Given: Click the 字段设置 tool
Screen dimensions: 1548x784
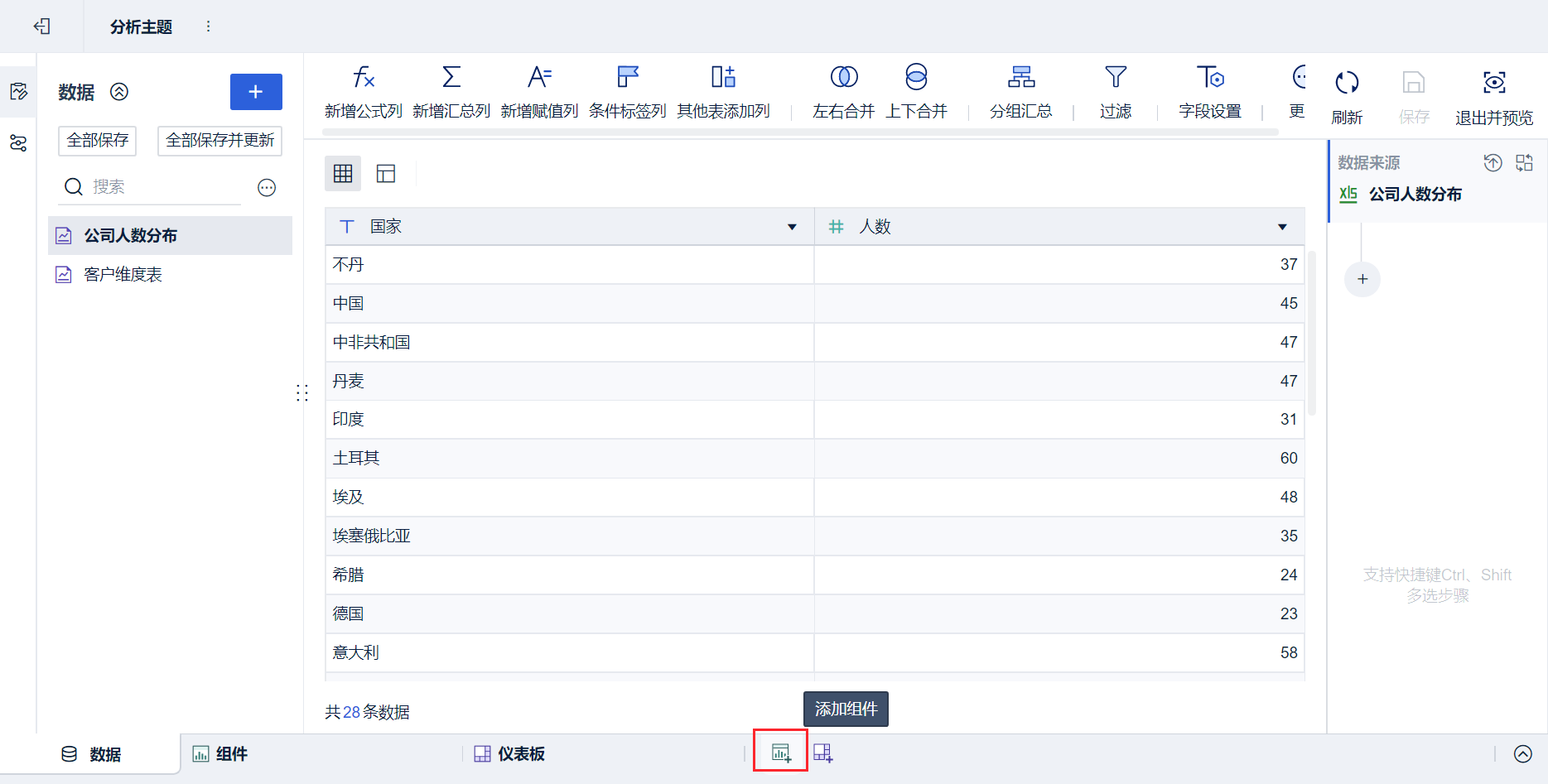Looking at the screenshot, I should 1210,92.
